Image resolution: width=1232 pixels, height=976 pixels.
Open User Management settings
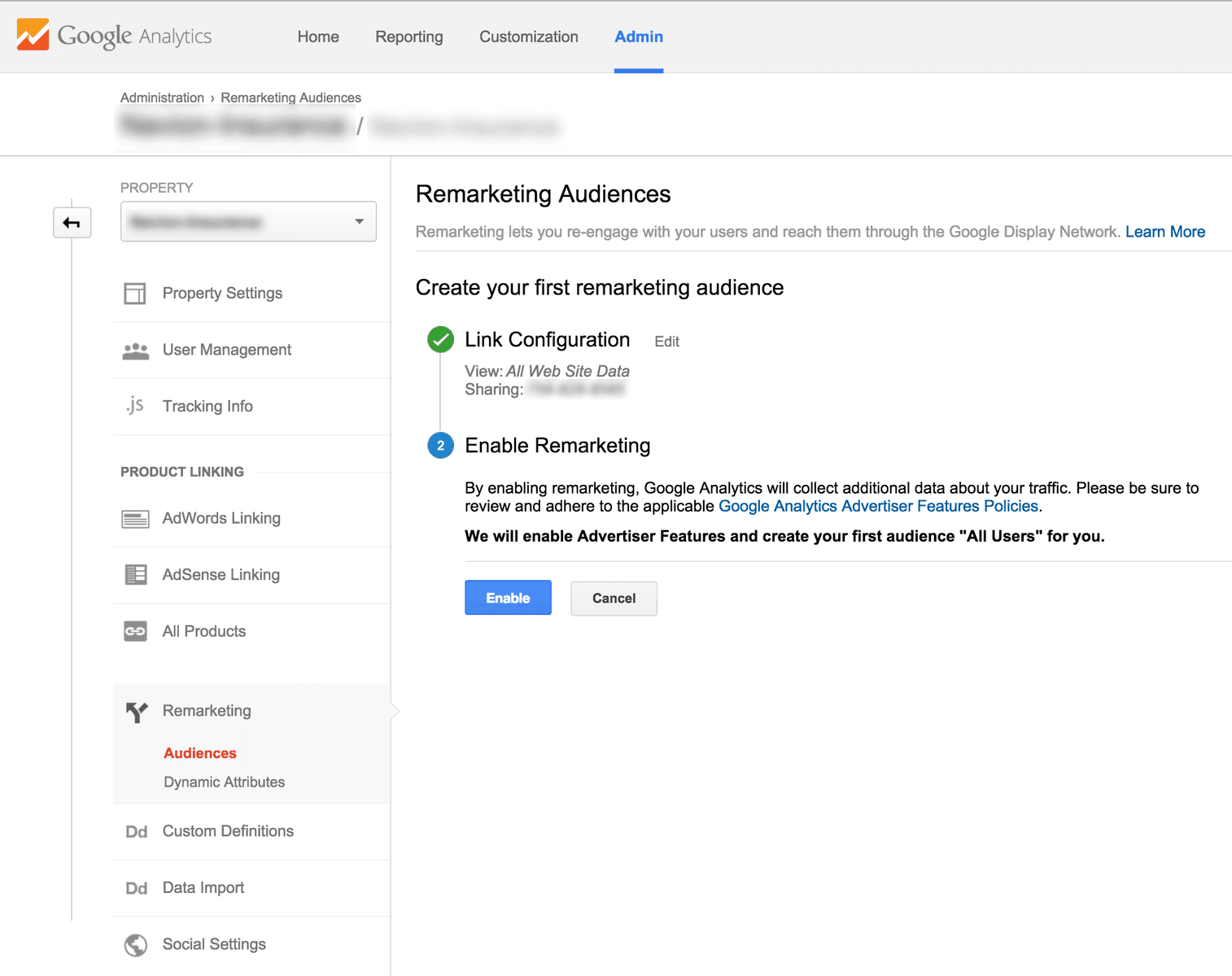coord(227,350)
